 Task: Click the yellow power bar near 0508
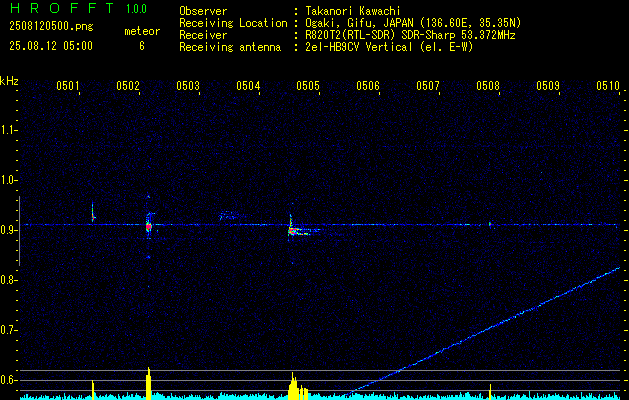pyautogui.click(x=490, y=392)
